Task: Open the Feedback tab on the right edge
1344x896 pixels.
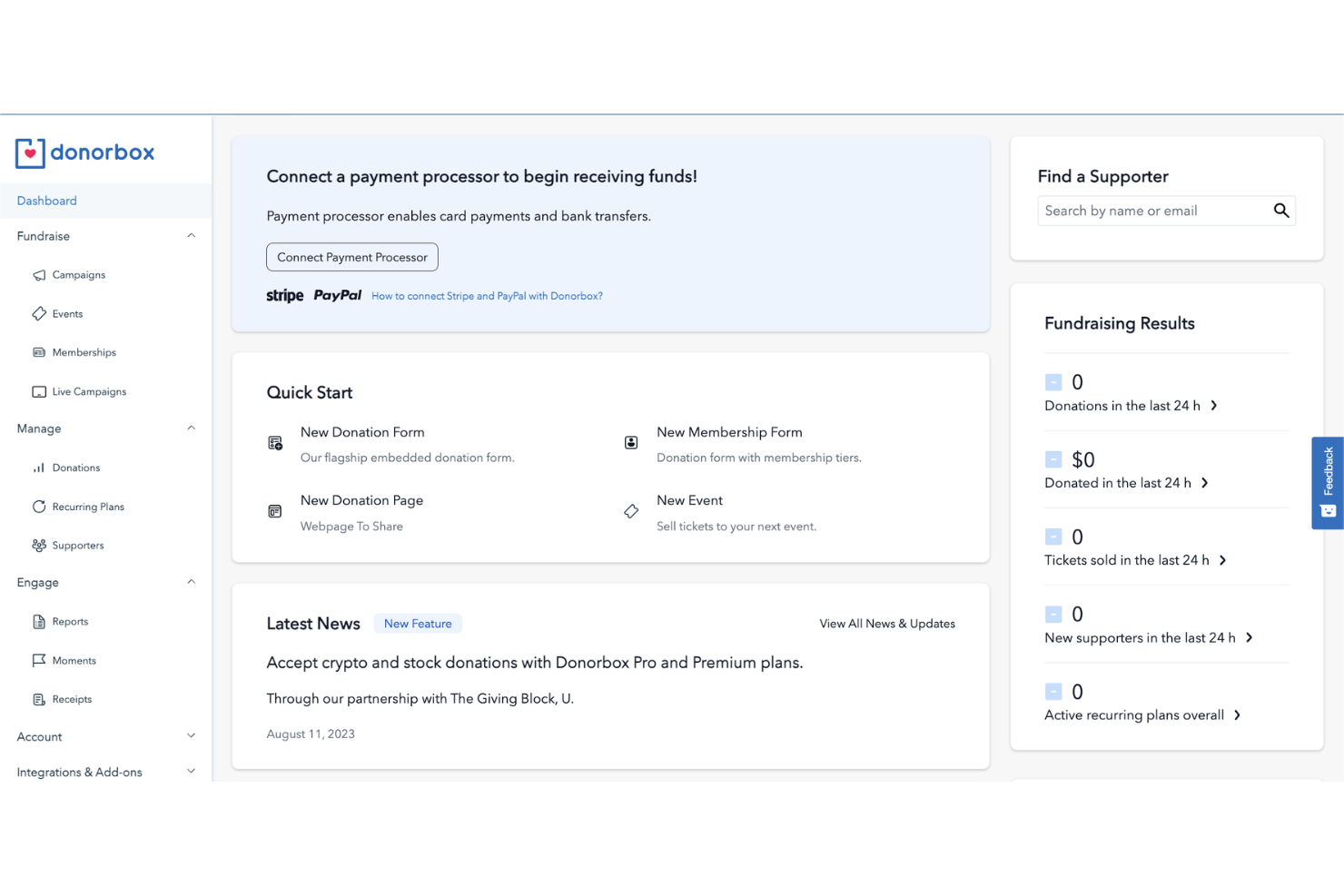Action: tap(1327, 482)
